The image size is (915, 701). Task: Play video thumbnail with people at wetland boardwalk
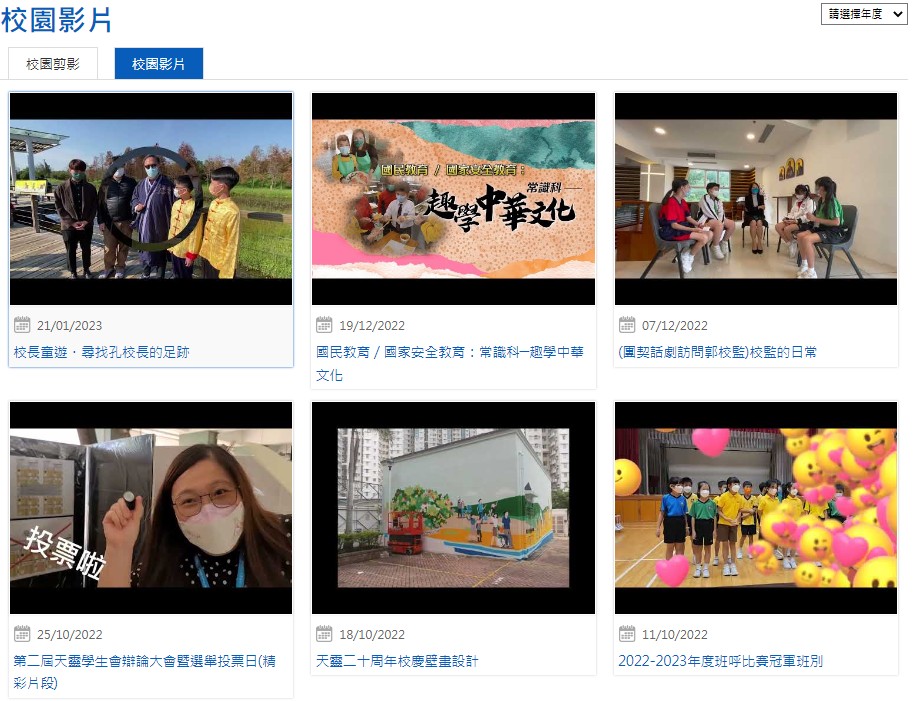point(151,199)
